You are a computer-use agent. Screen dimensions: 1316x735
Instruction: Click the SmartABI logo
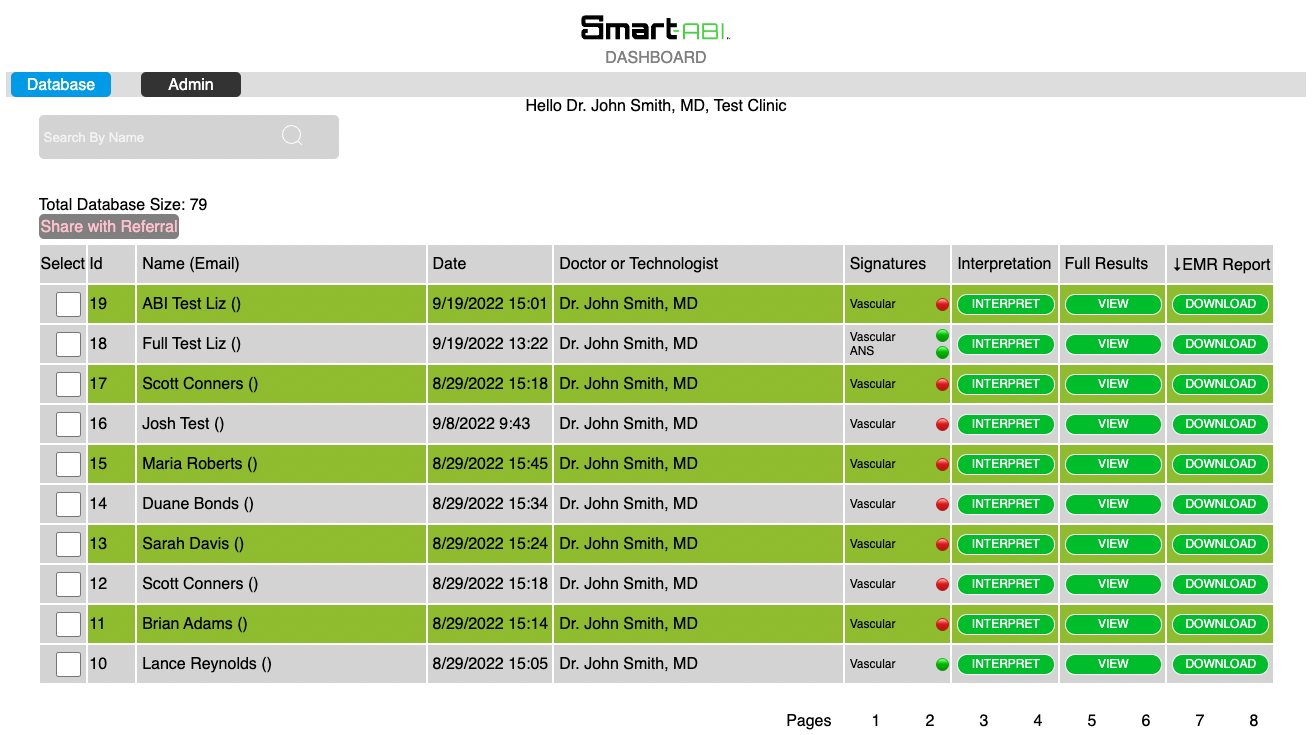pos(656,28)
